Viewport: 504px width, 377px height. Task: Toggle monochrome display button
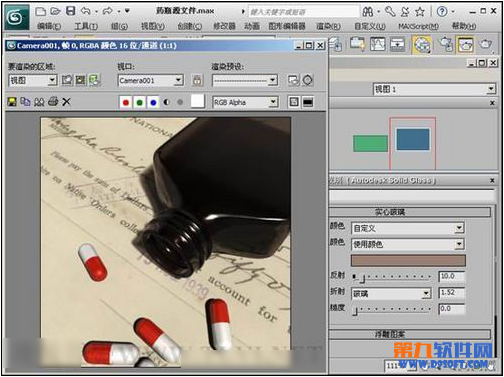pos(180,102)
